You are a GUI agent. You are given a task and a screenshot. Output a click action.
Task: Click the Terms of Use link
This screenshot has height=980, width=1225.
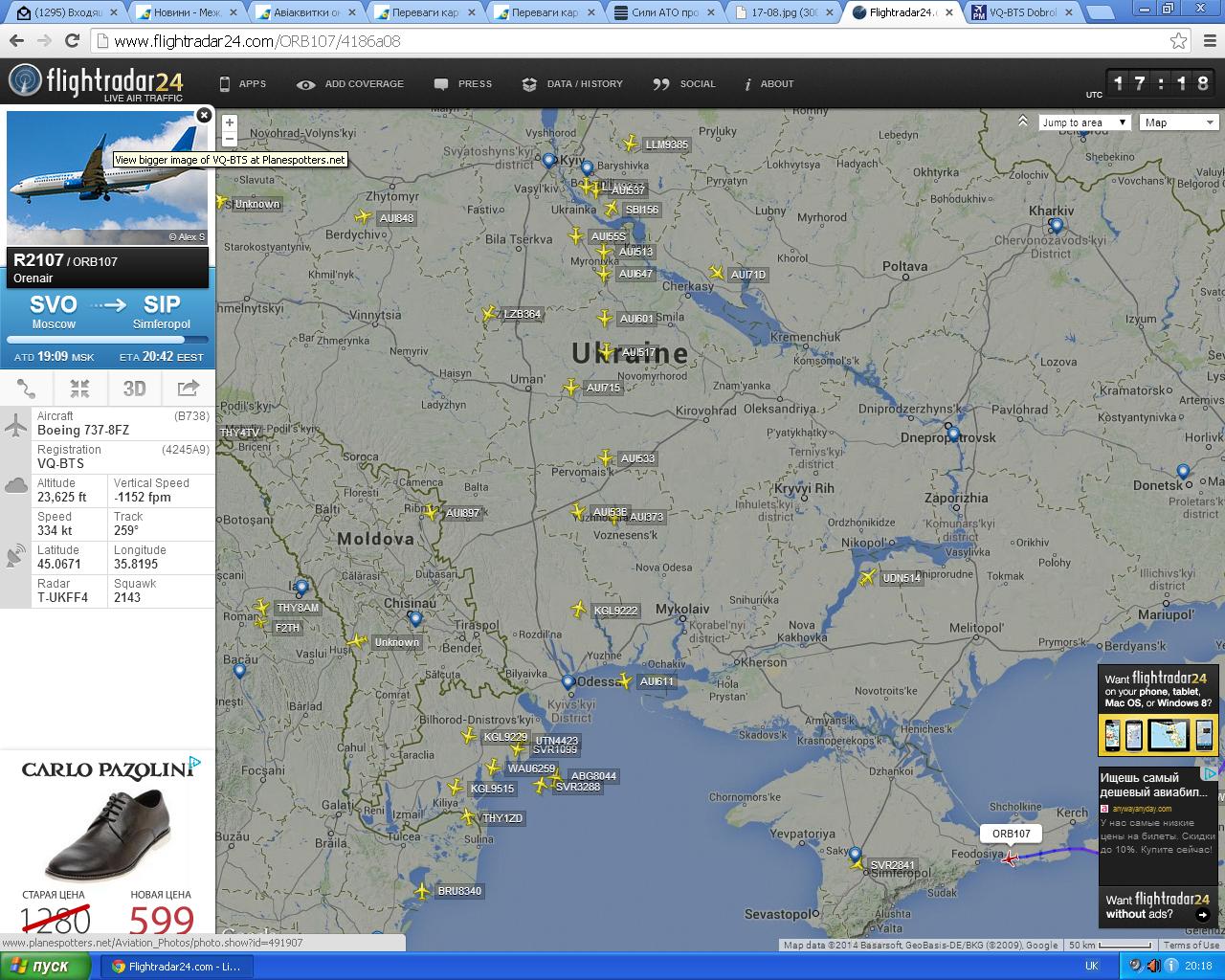(x=1191, y=945)
